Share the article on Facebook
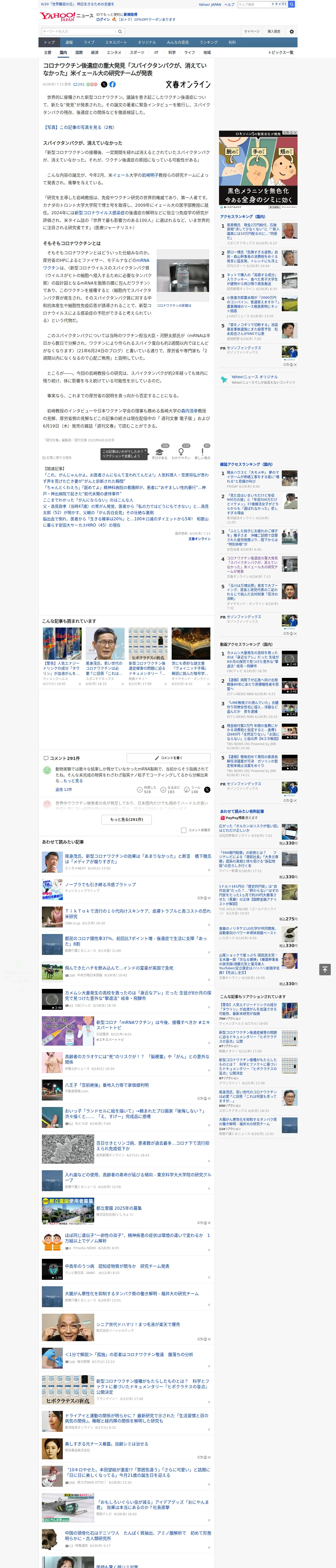This screenshot has height=1568, width=336. tap(112, 85)
